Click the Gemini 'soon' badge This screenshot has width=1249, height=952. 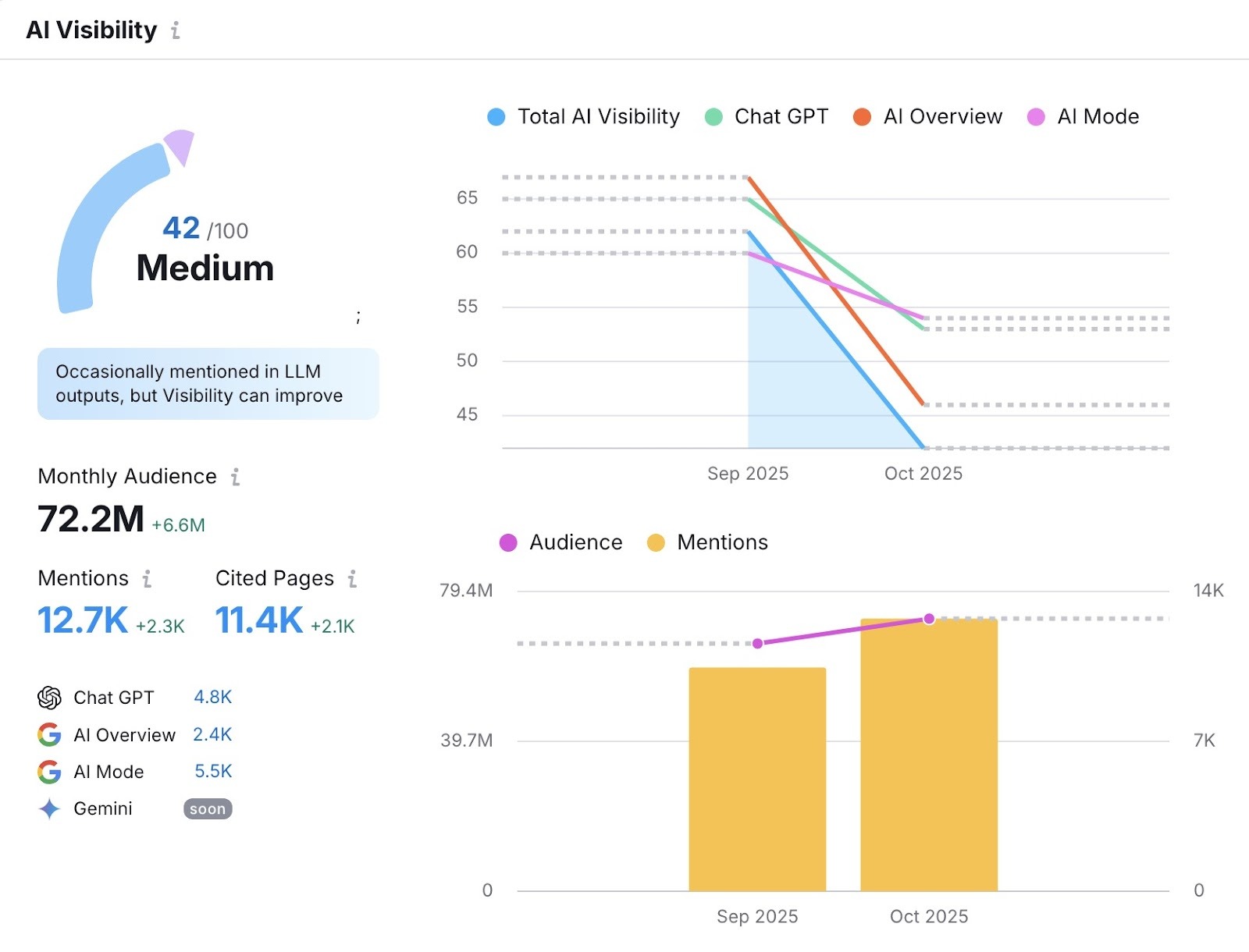(x=208, y=808)
